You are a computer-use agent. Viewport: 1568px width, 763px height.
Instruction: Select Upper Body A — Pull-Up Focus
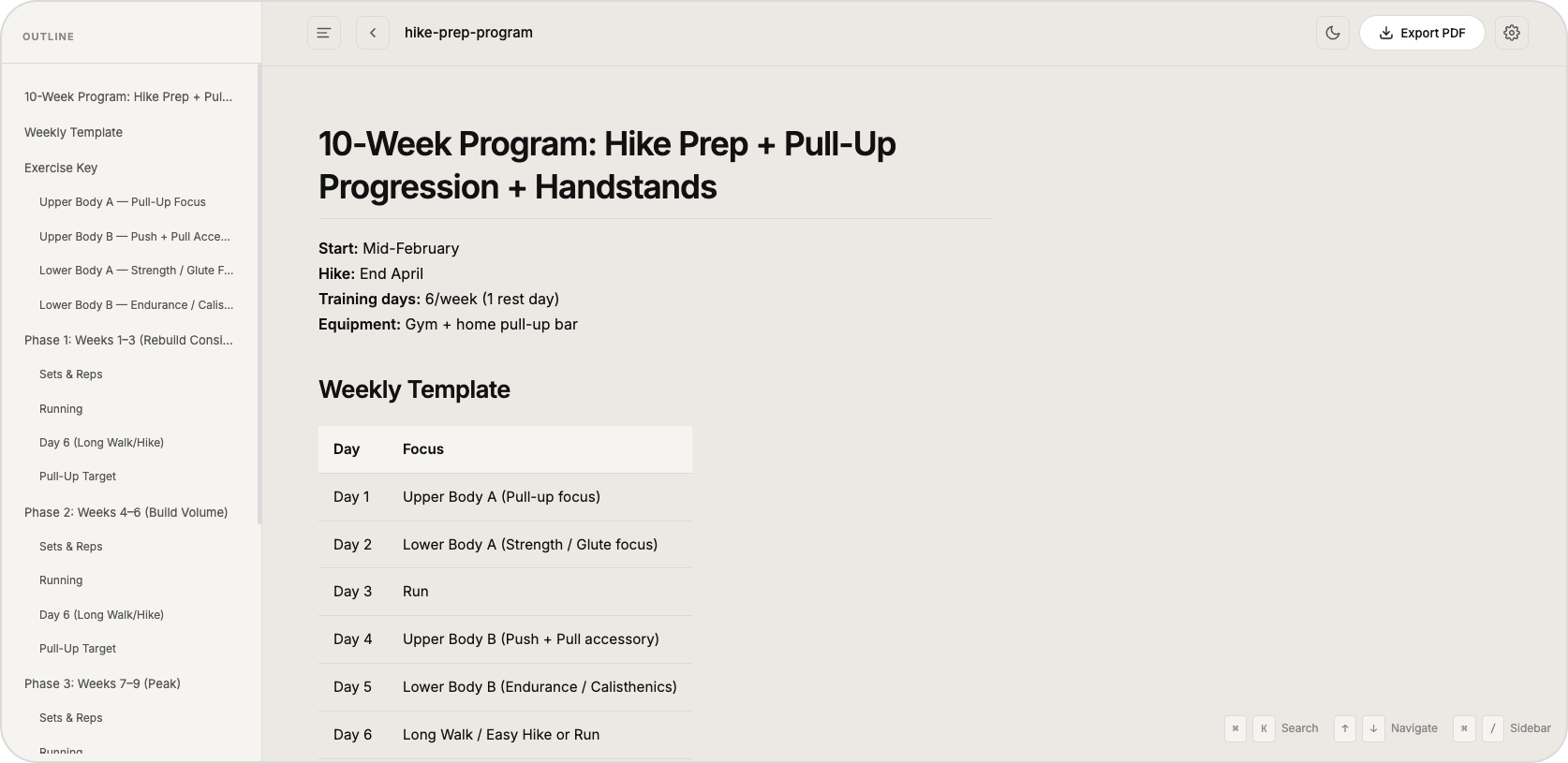123,202
